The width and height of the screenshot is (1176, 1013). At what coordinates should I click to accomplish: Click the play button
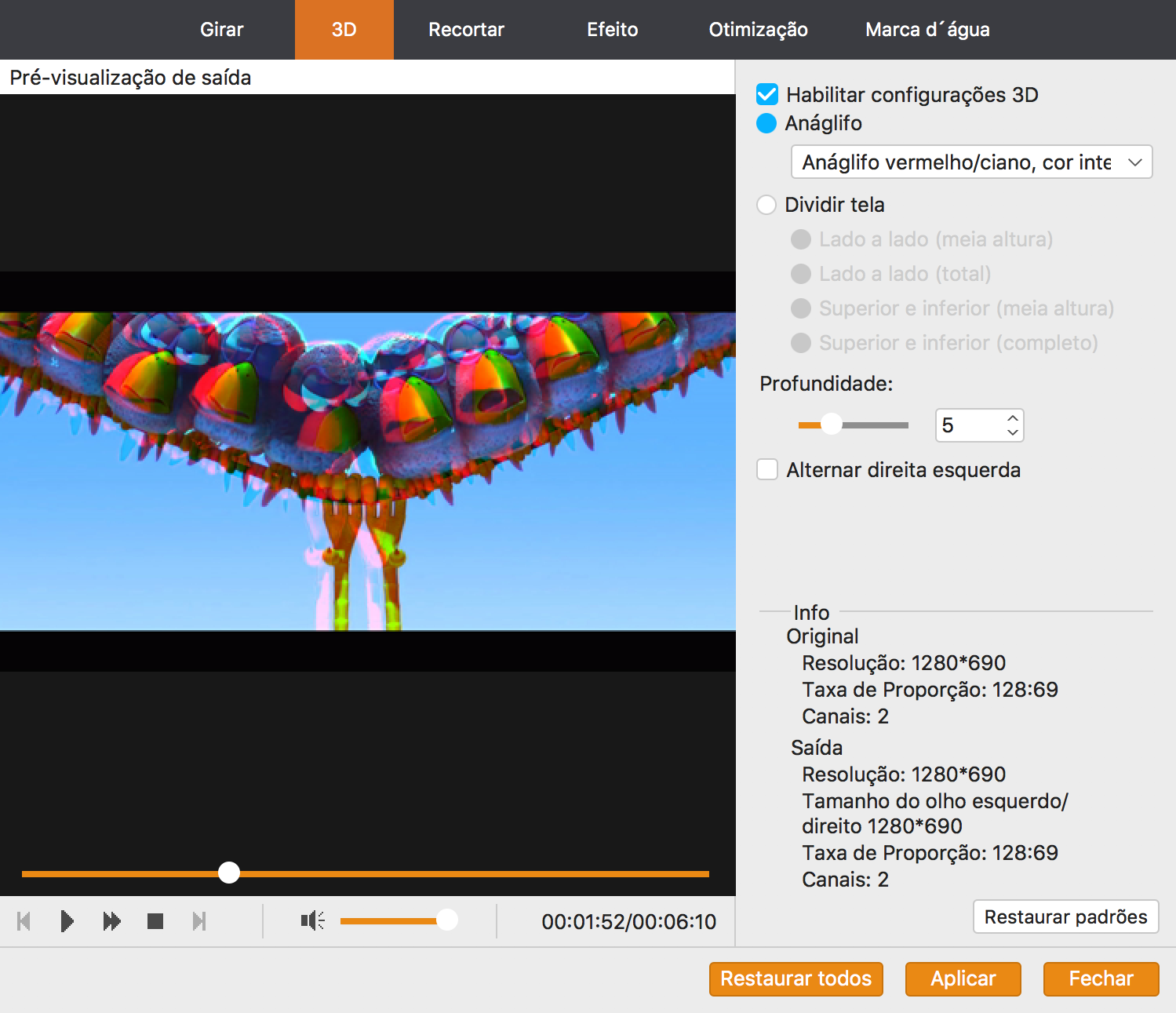click(67, 920)
